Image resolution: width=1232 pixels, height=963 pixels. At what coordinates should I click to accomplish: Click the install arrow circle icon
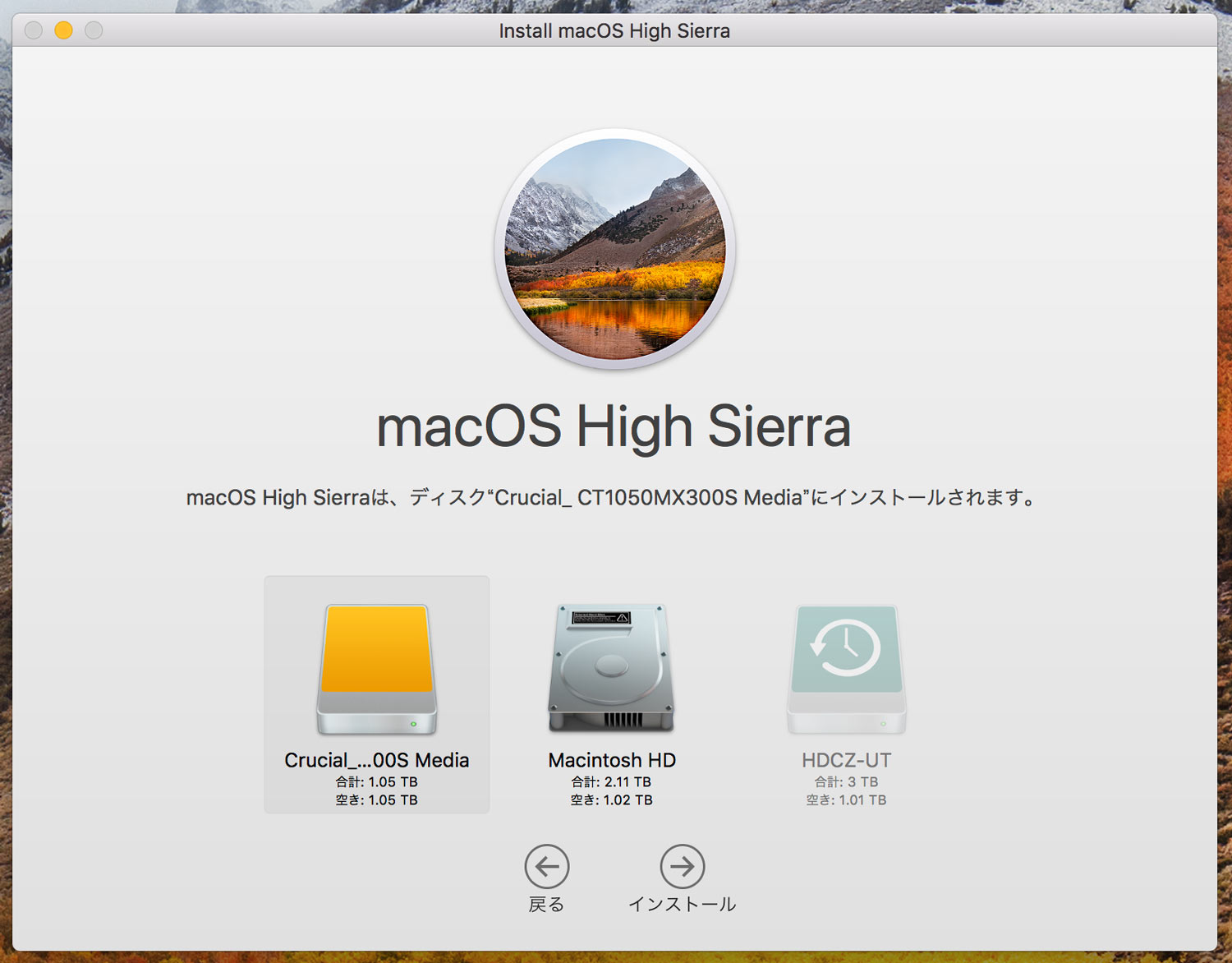point(683,866)
